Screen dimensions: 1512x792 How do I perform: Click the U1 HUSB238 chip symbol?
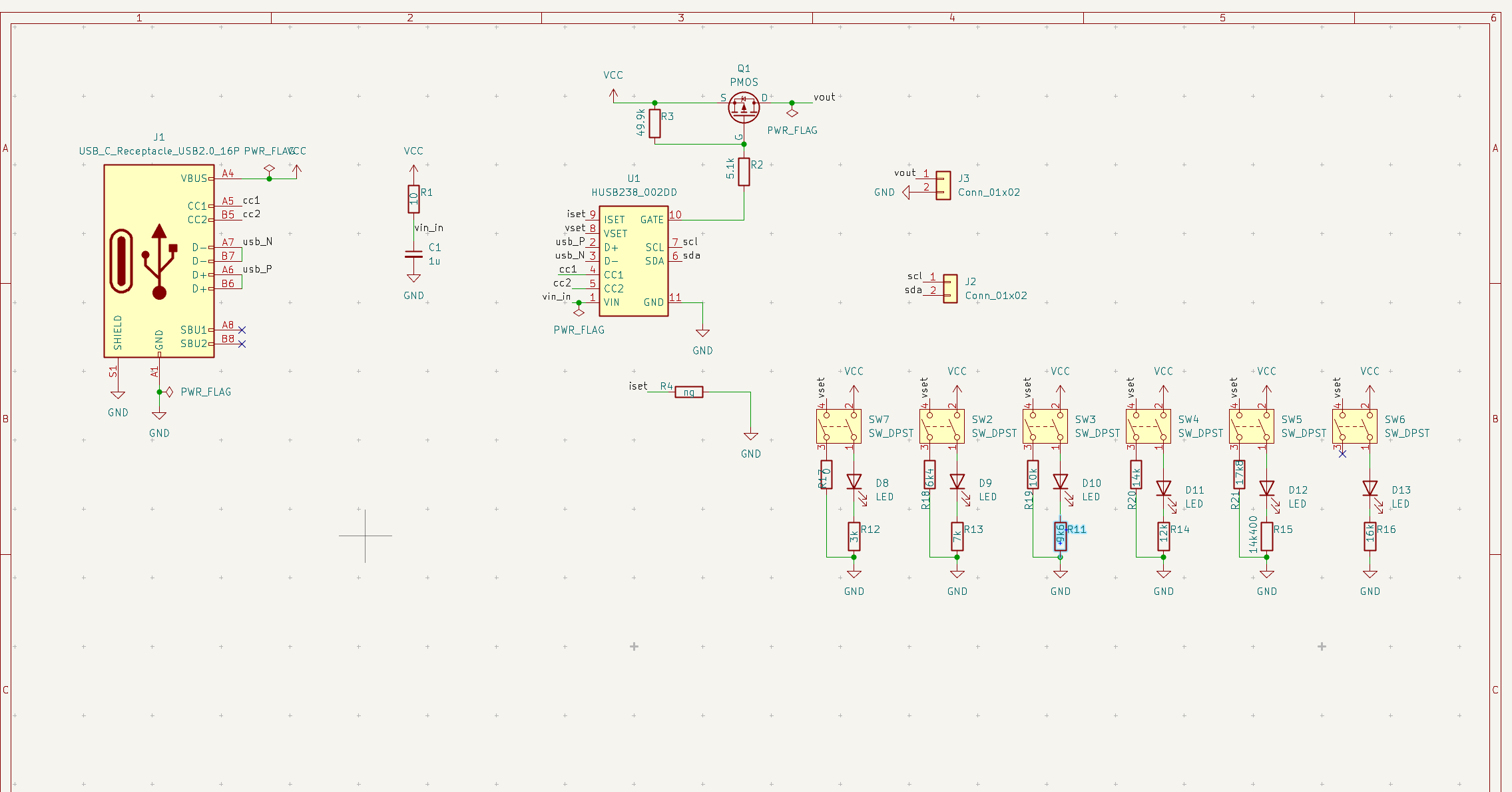click(x=634, y=260)
